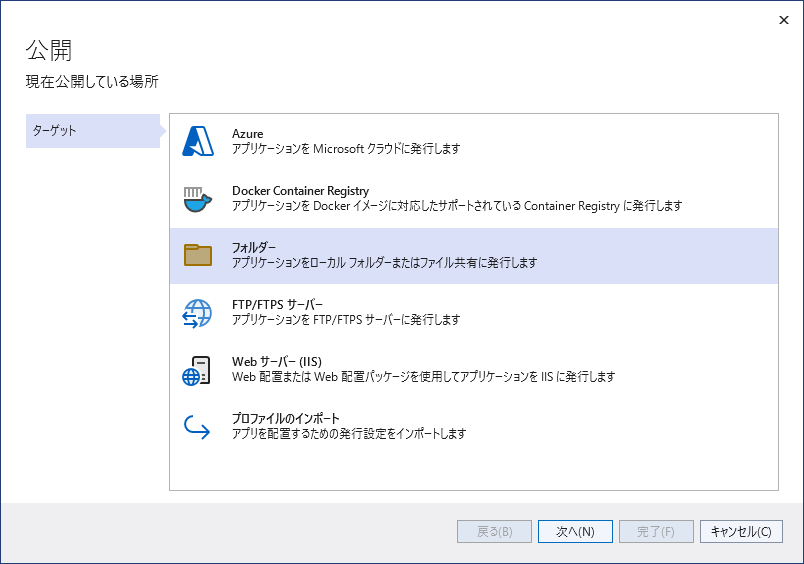Select the プロファイルのインポート title
Viewport: 804px width, 564px height.
pos(286,419)
